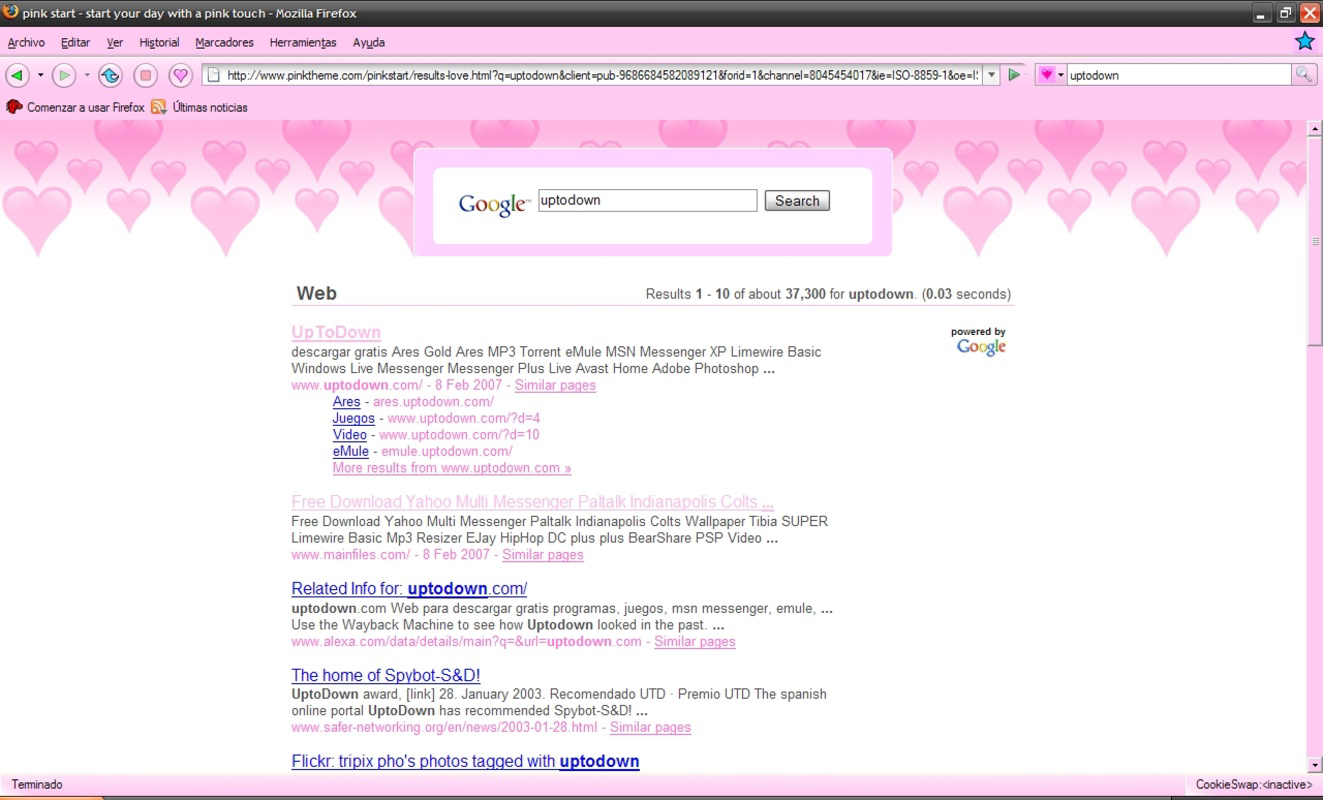
Task: Open Related Info for uptodown.com result
Action: 409,588
